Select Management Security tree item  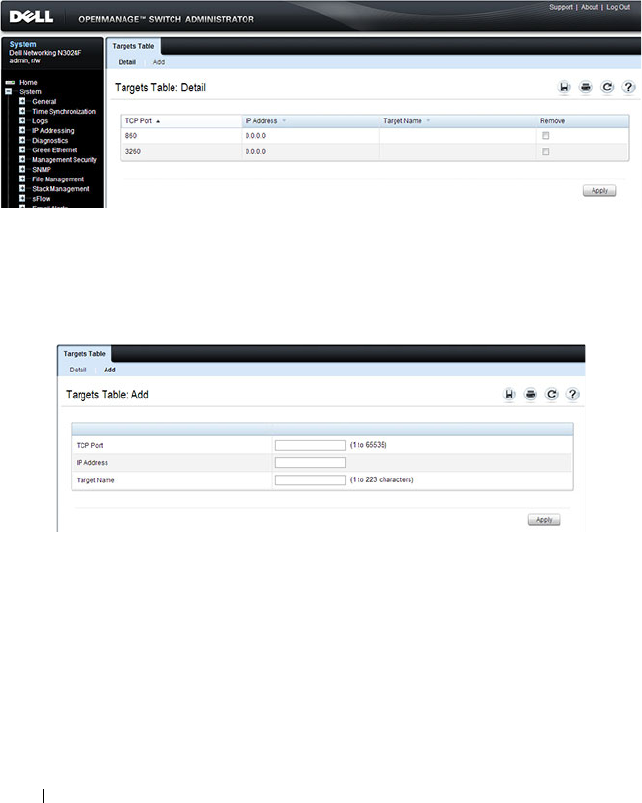click(x=65, y=160)
